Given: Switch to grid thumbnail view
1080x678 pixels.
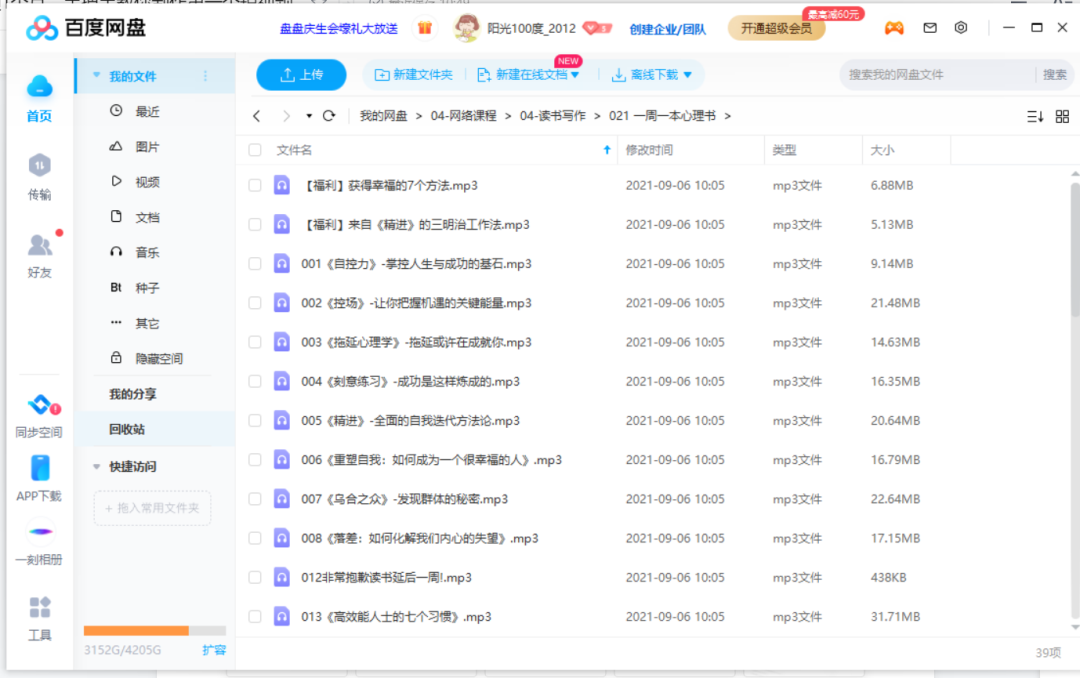Looking at the screenshot, I should pyautogui.click(x=1062, y=116).
